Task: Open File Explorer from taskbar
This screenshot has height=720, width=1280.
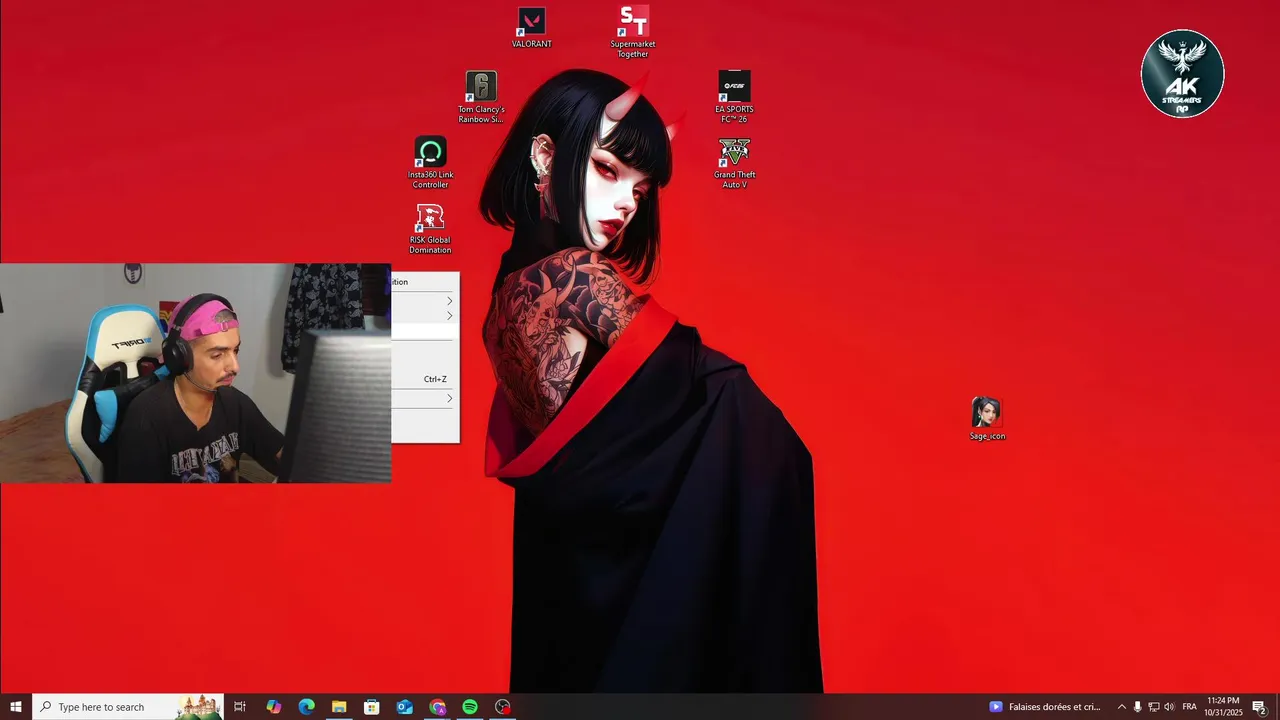Action: coord(339,707)
